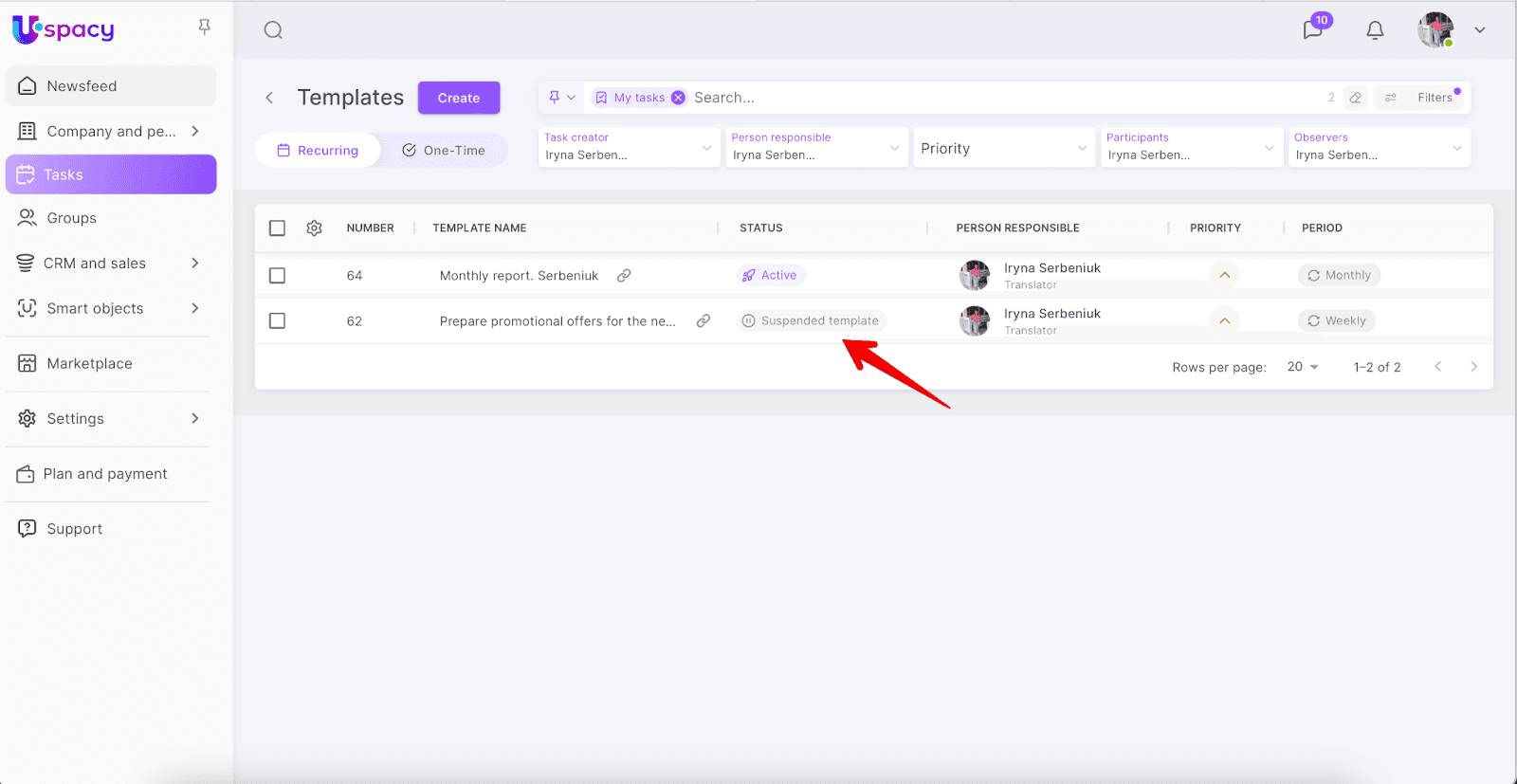The height and width of the screenshot is (784, 1517).
Task: Click Iryna Serbeniuk avatar in row 64
Action: tap(975, 275)
